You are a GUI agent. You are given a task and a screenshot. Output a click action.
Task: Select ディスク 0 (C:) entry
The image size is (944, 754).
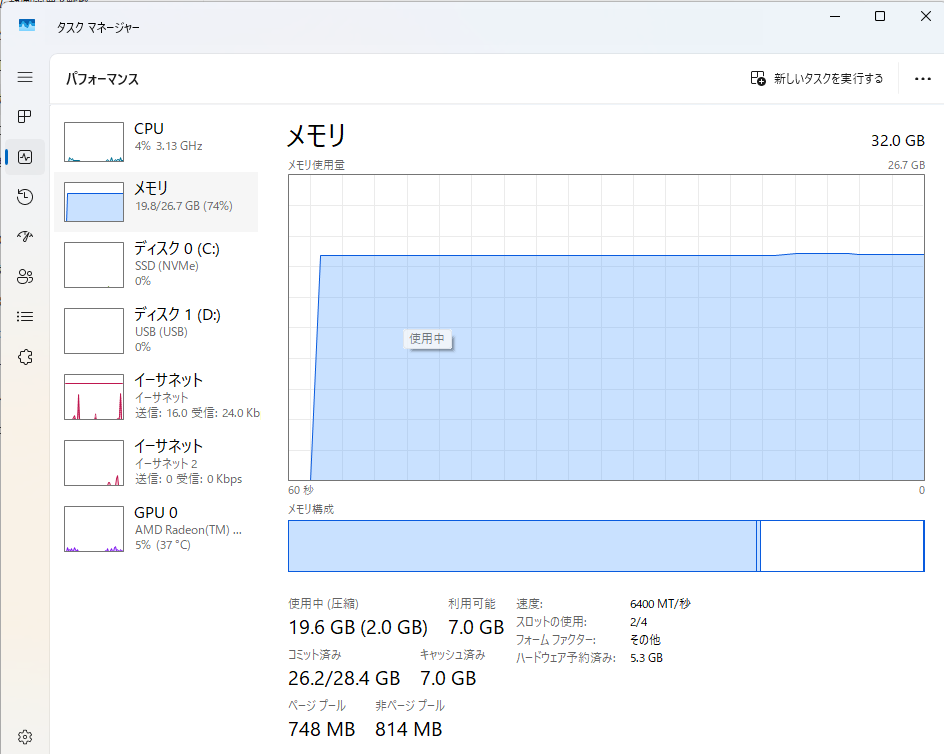tap(156, 265)
